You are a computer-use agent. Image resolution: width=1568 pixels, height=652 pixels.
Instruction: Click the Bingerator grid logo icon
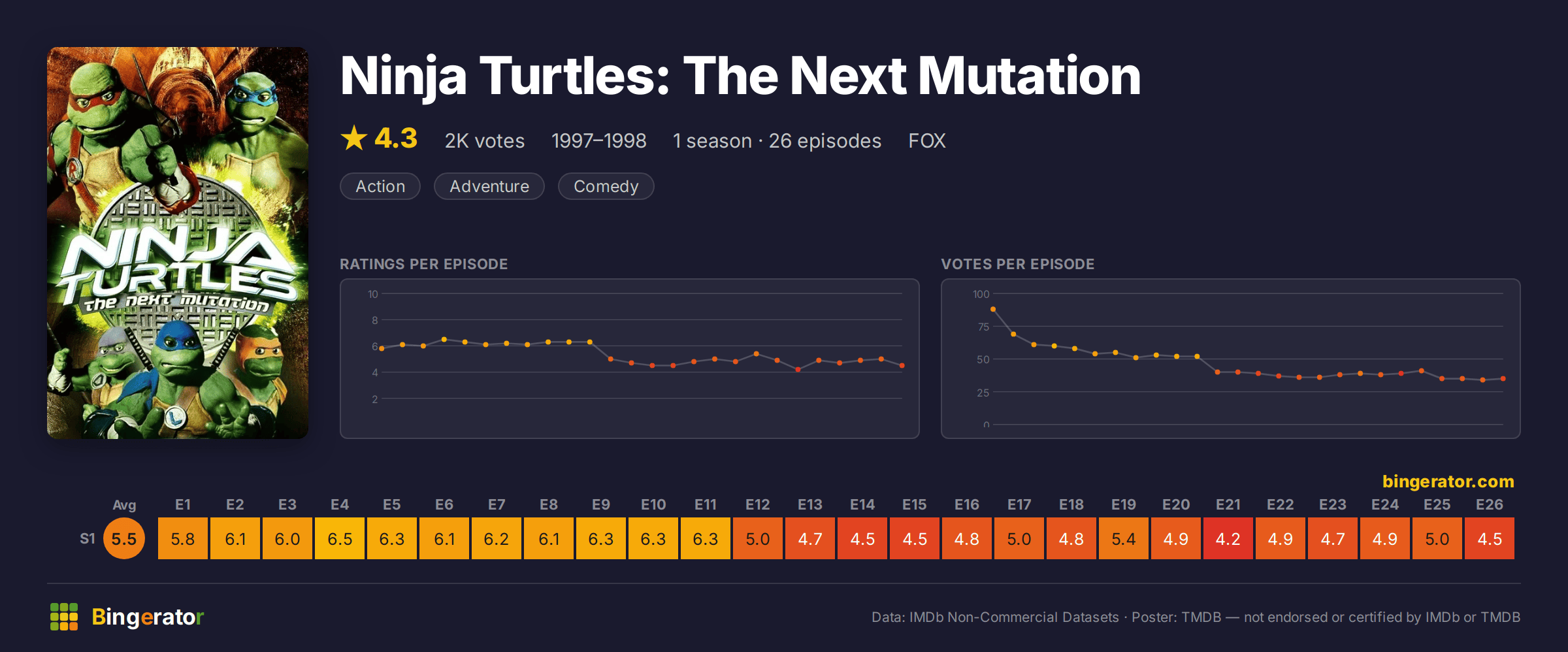[x=64, y=617]
